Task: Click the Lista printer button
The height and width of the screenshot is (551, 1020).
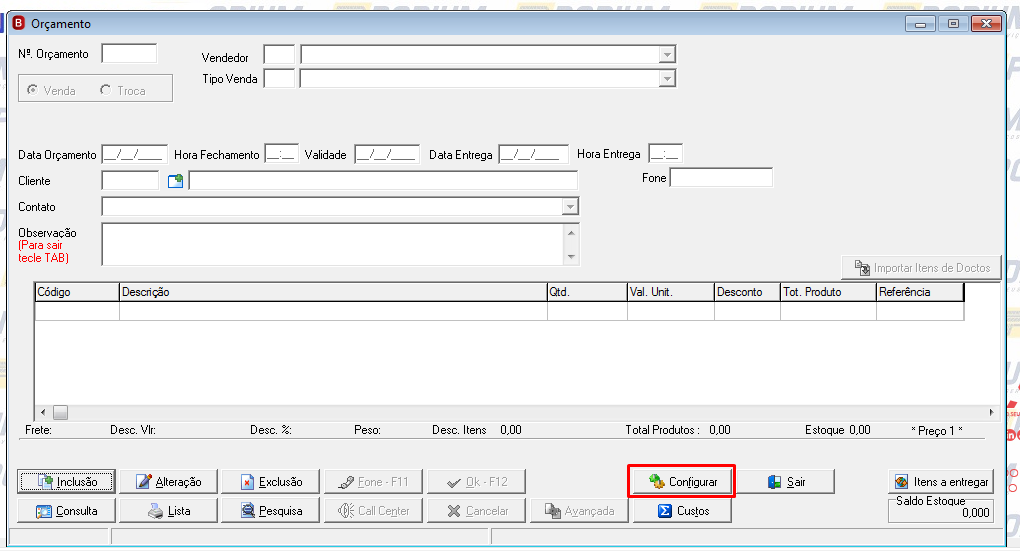Action: pos(168,511)
